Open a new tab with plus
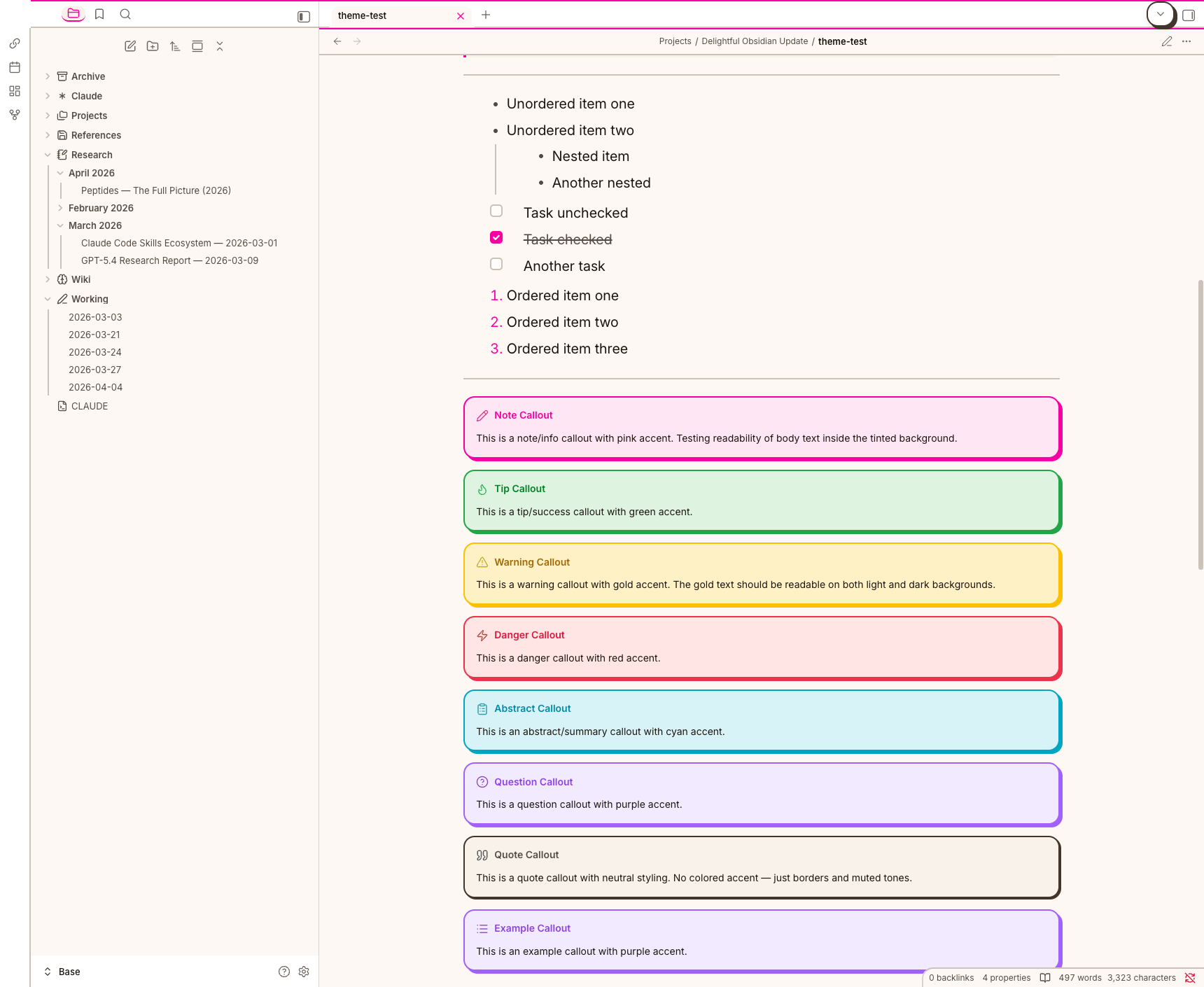 click(x=486, y=15)
